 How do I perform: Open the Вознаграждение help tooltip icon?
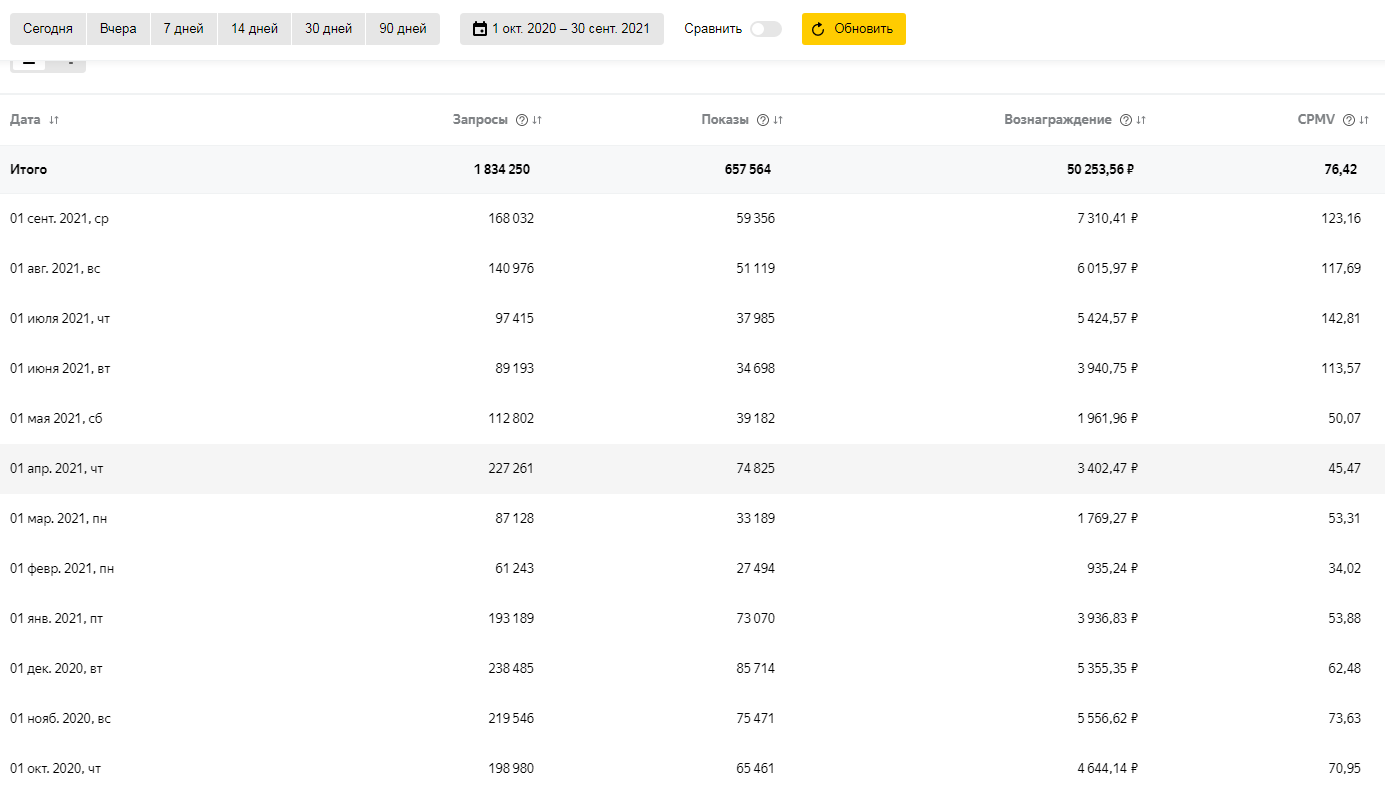point(1126,120)
